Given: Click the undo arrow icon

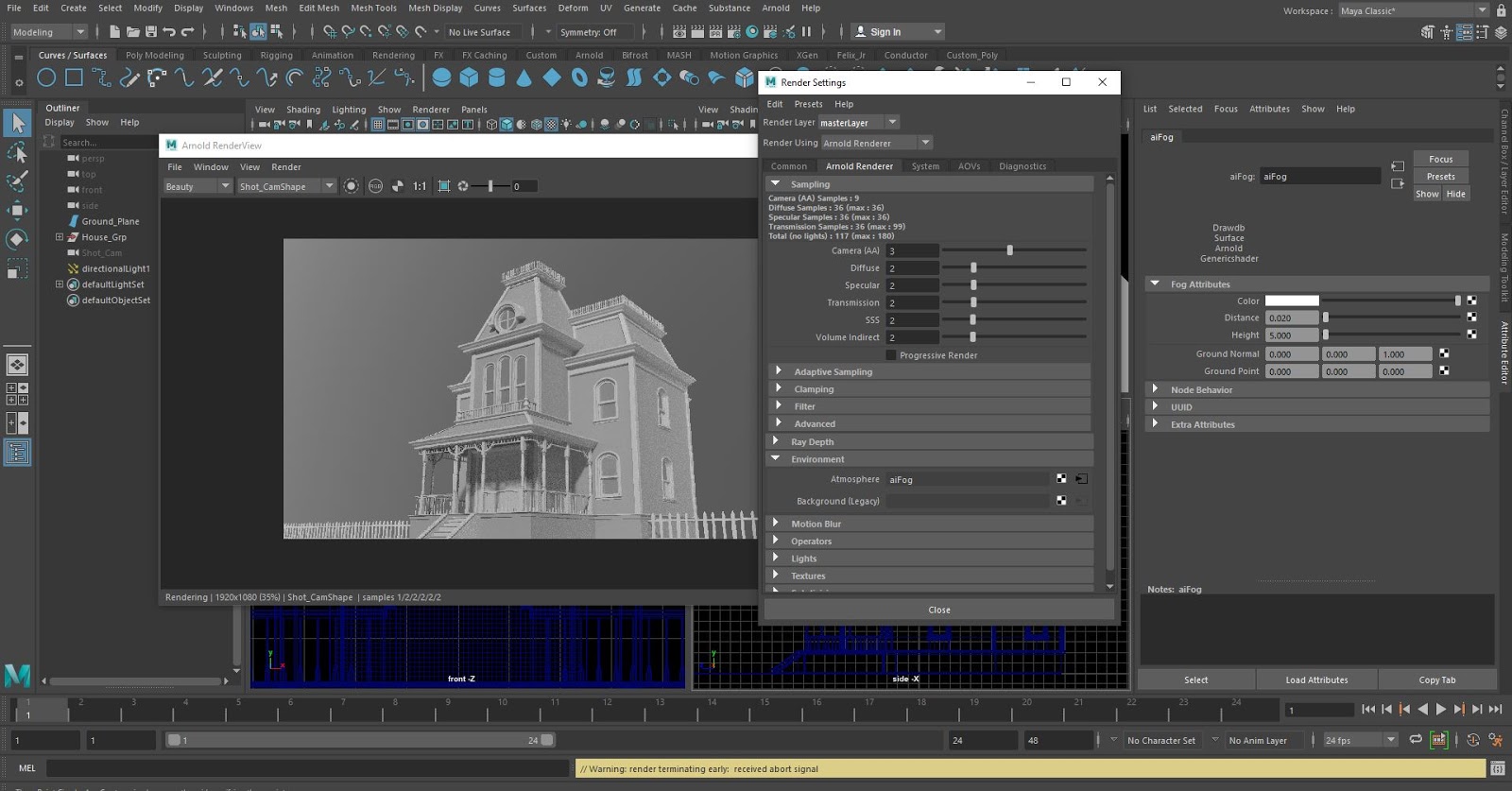Looking at the screenshot, I should click(169, 32).
